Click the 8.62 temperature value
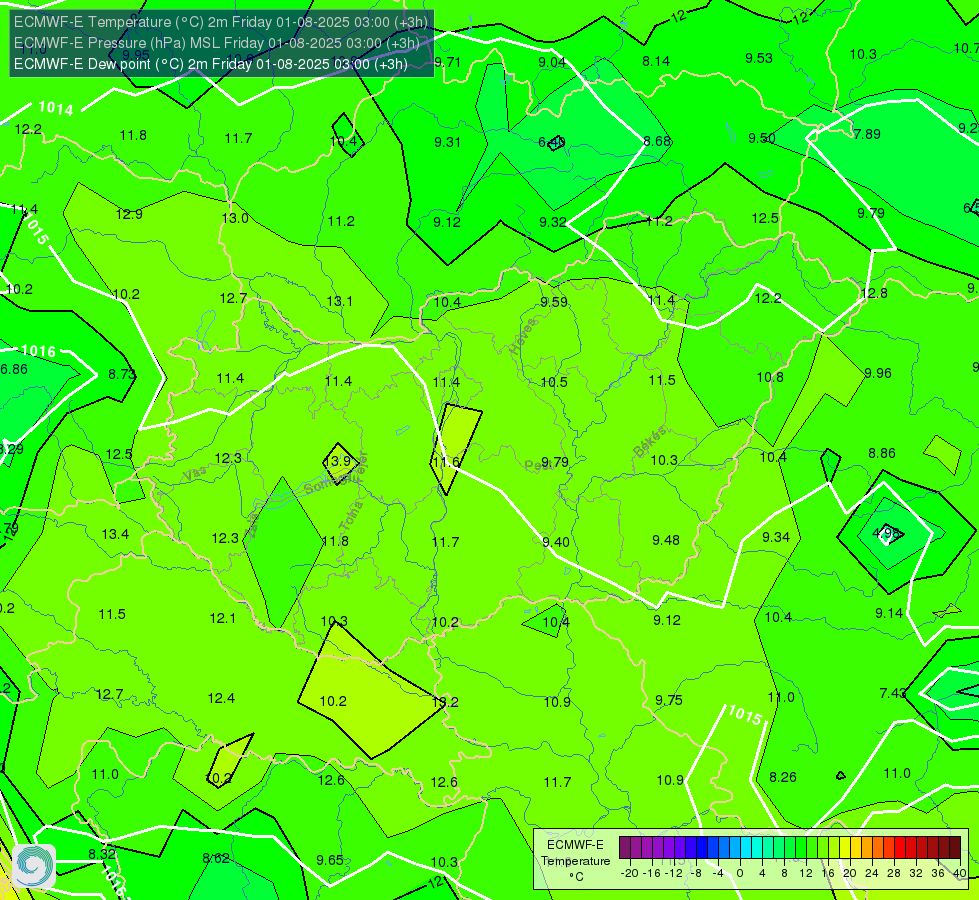Viewport: 979px width, 900px height. [216, 858]
